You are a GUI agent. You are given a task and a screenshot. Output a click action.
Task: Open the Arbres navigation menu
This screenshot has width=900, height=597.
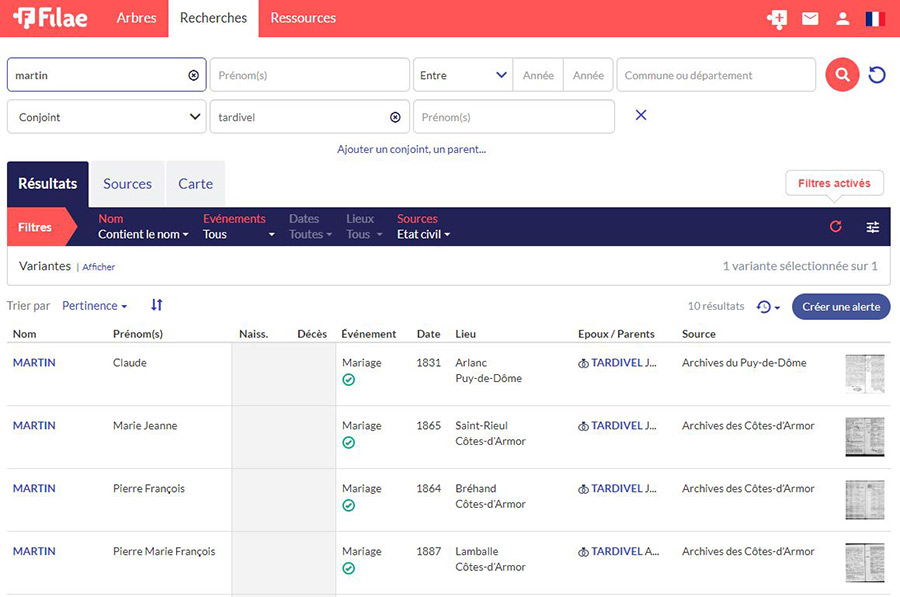[136, 18]
